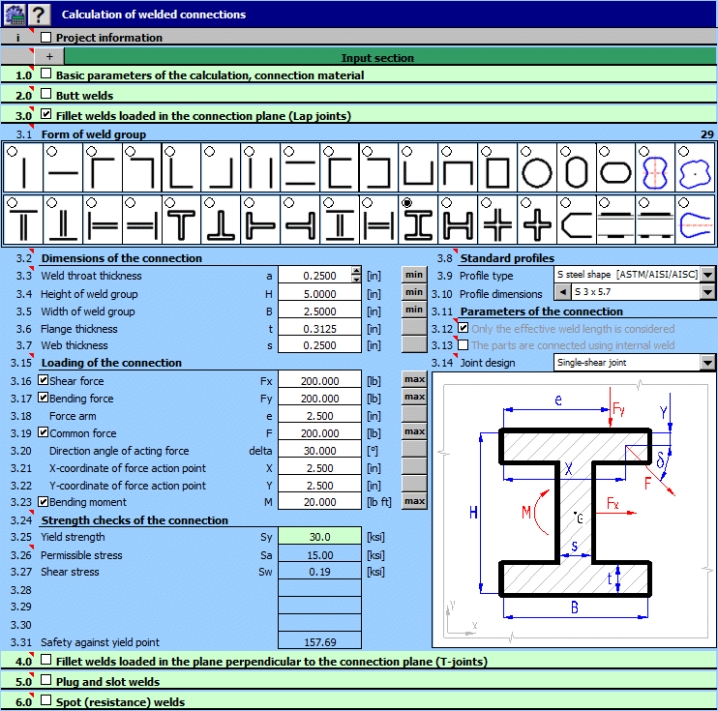Viewport: 718px width, 711px height.
Task: Uncheck the Shear force checkbox
Action: 43,381
